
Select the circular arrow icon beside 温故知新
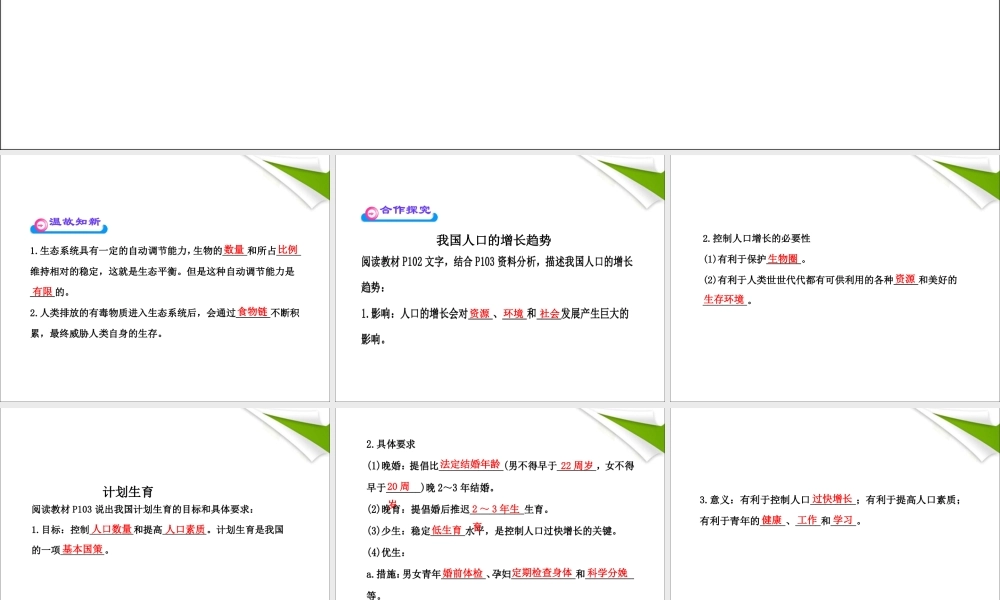pyautogui.click(x=40, y=224)
